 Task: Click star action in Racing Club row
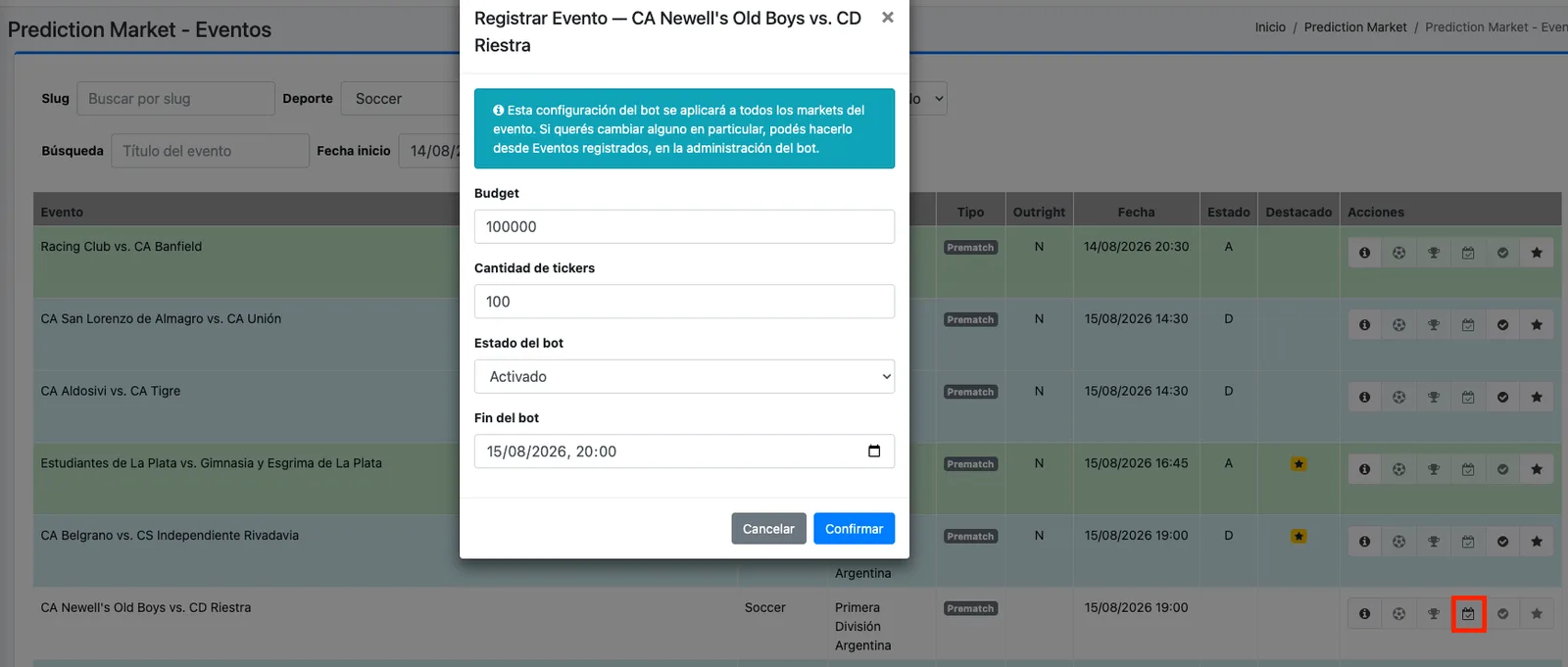(x=1537, y=253)
